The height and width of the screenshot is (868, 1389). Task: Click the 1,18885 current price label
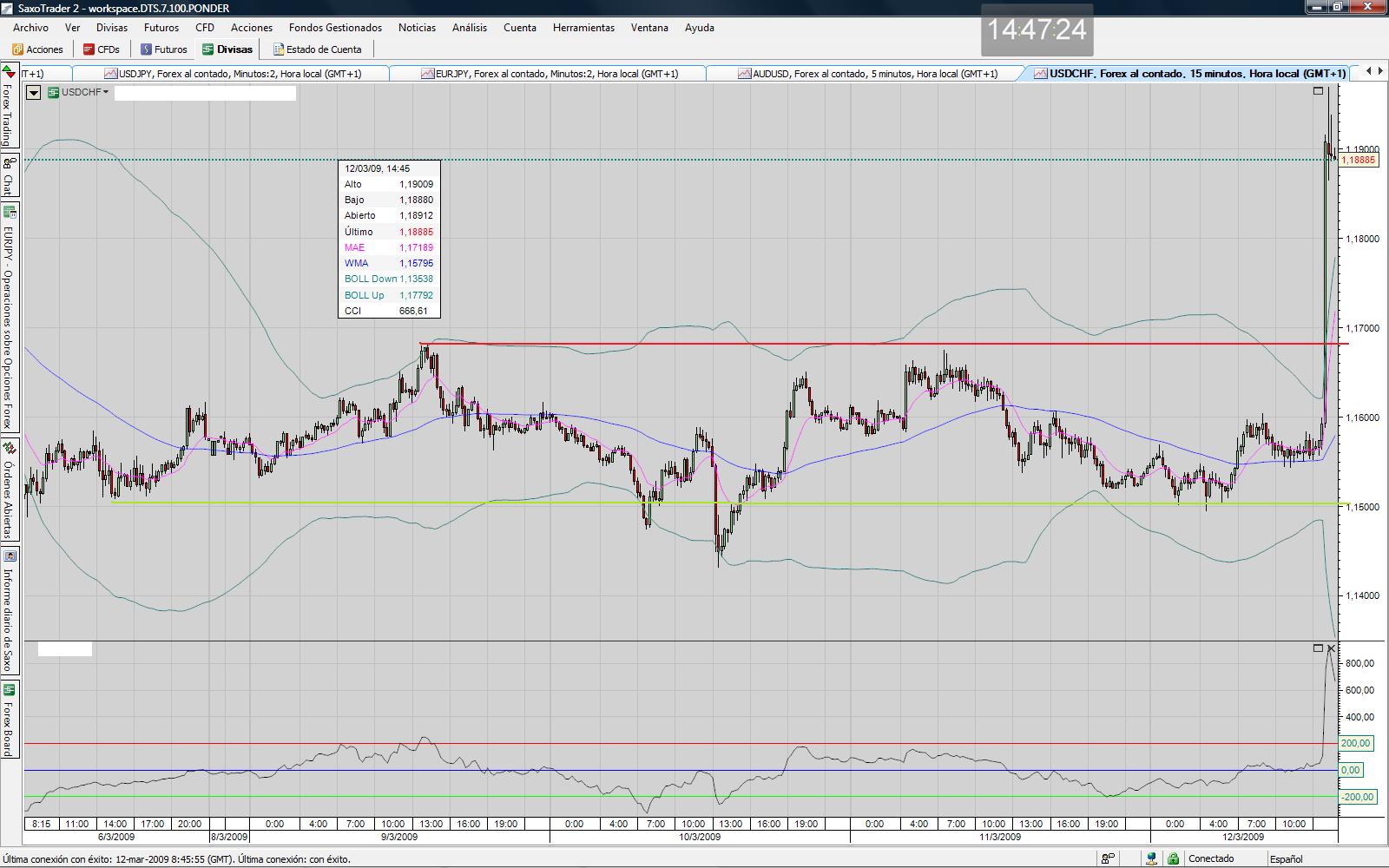coord(1359,160)
